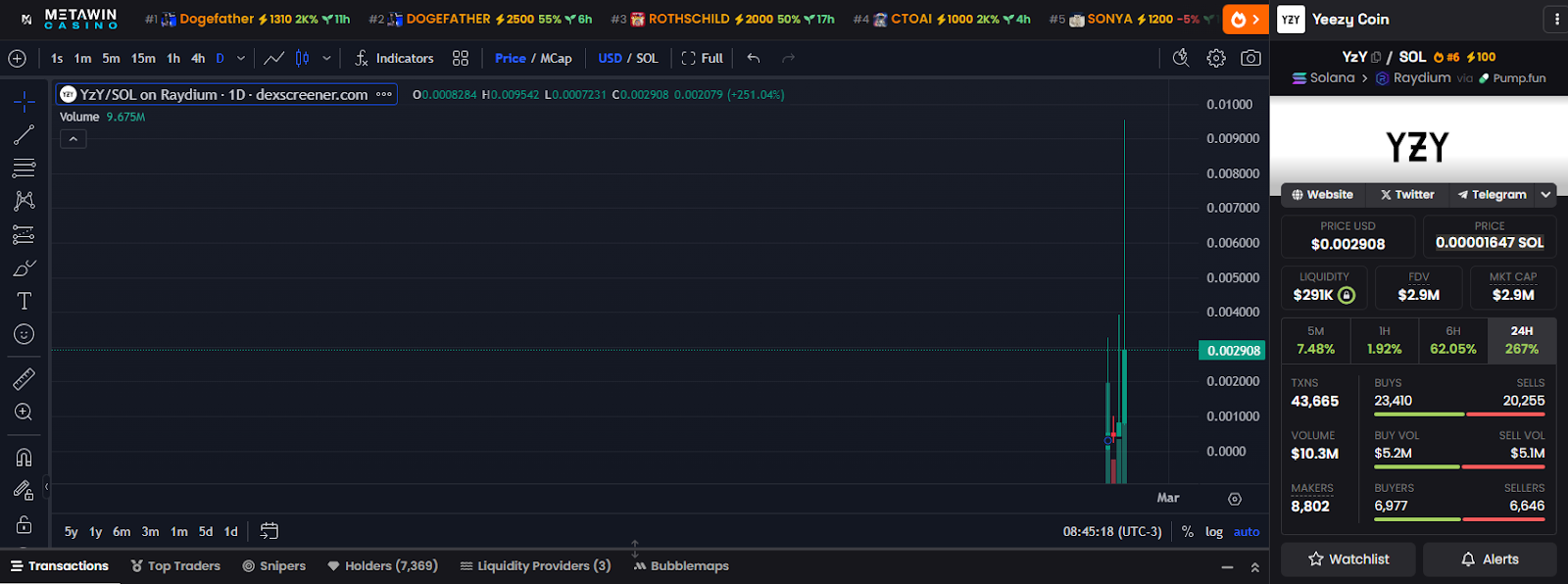The image size is (1568, 584).
Task: Open the token Website link
Action: (1322, 195)
